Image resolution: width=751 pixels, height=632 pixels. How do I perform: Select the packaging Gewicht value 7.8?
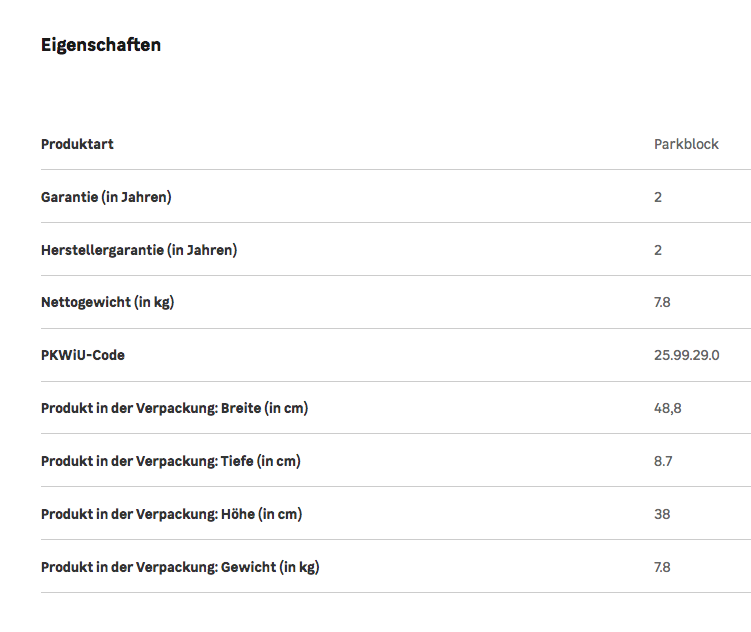[662, 567]
